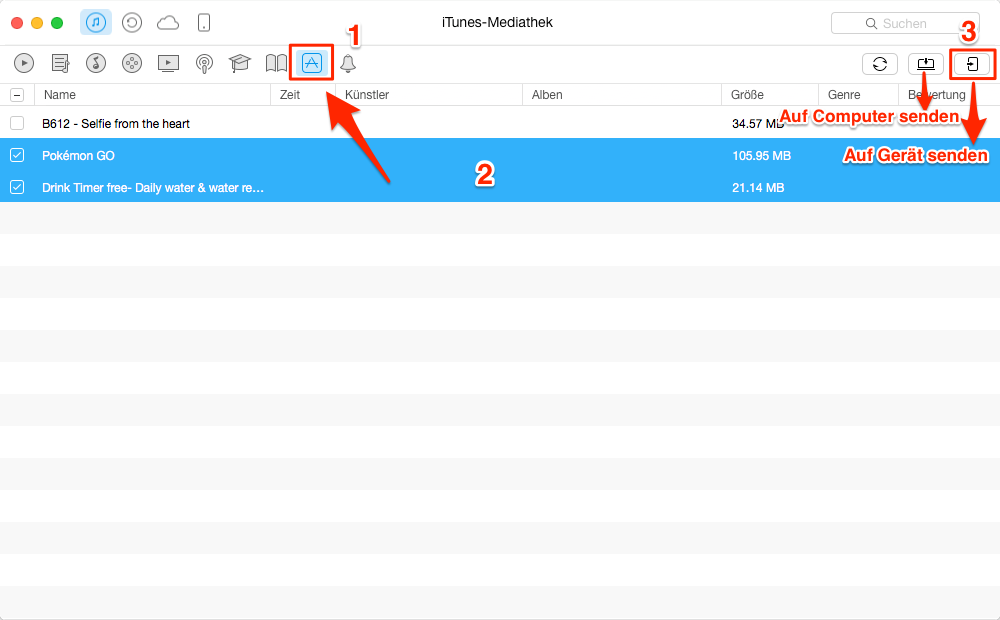The width and height of the screenshot is (1000, 620).
Task: Select the Drink Timer free app name
Action: [153, 188]
